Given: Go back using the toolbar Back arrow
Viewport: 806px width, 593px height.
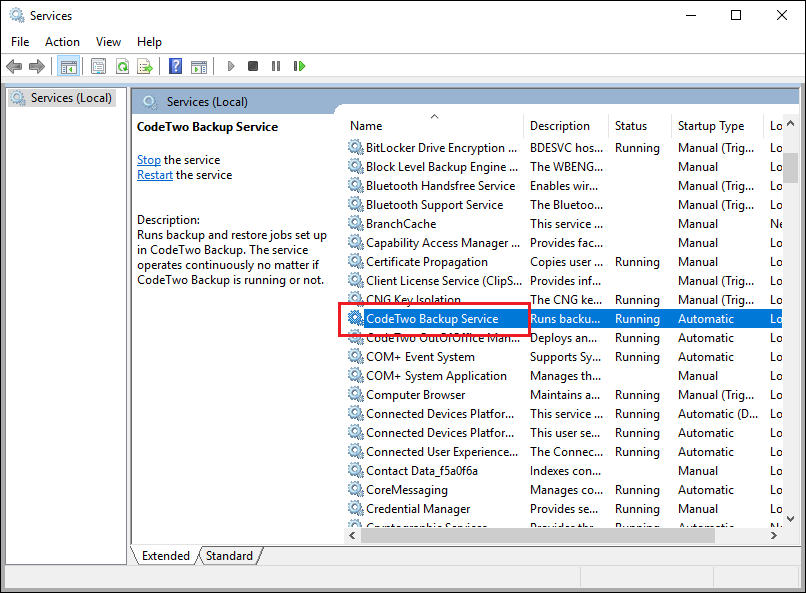Looking at the screenshot, I should click(x=14, y=66).
